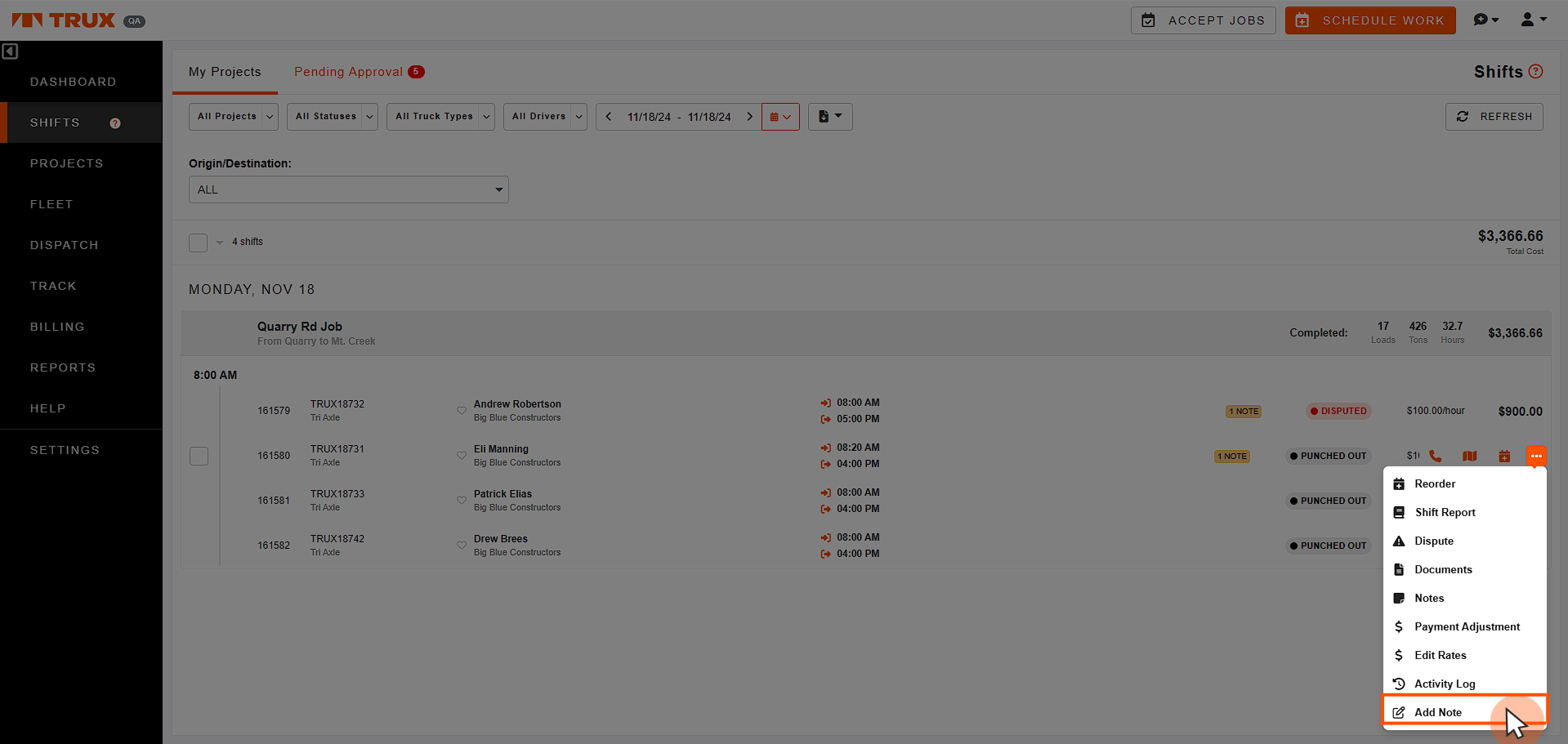Click the Quarry Rd Job project header
The width and height of the screenshot is (1568, 744).
pos(865,333)
